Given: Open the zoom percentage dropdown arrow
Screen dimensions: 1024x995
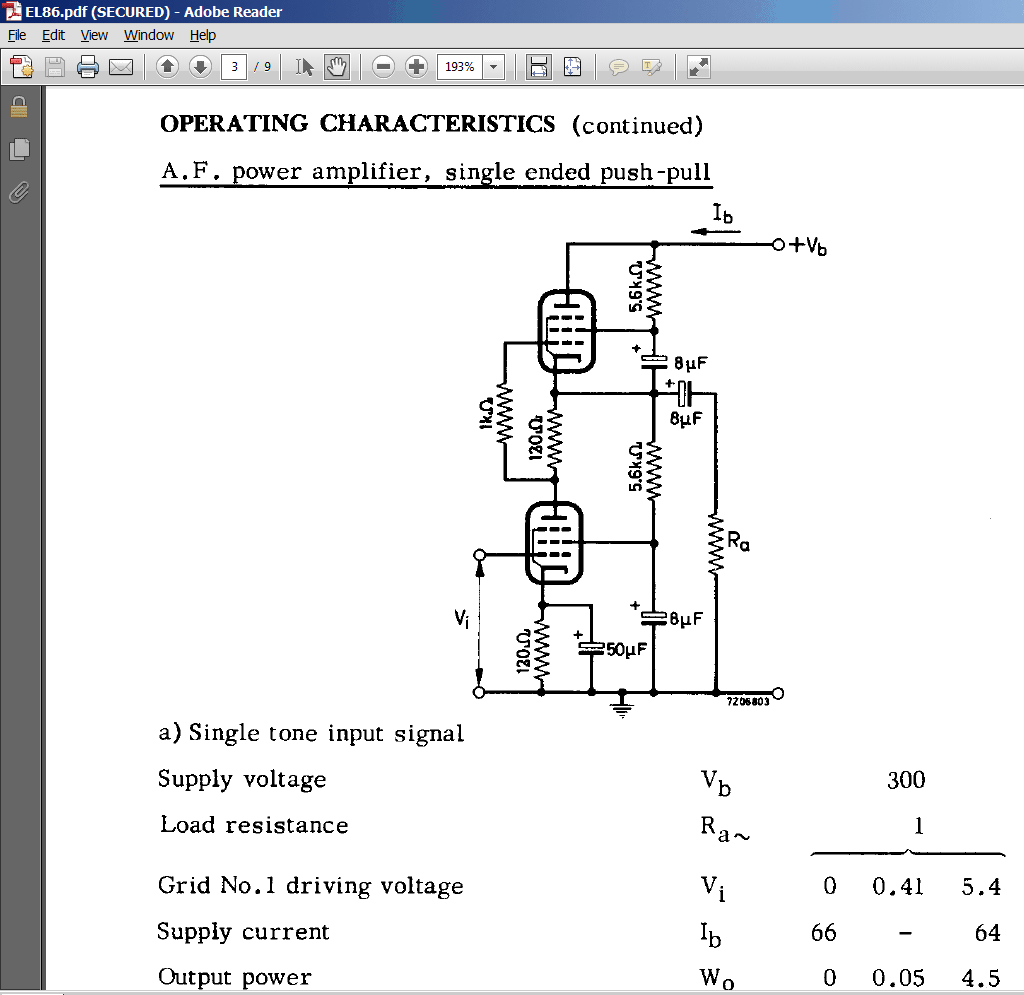Looking at the screenshot, I should [494, 67].
